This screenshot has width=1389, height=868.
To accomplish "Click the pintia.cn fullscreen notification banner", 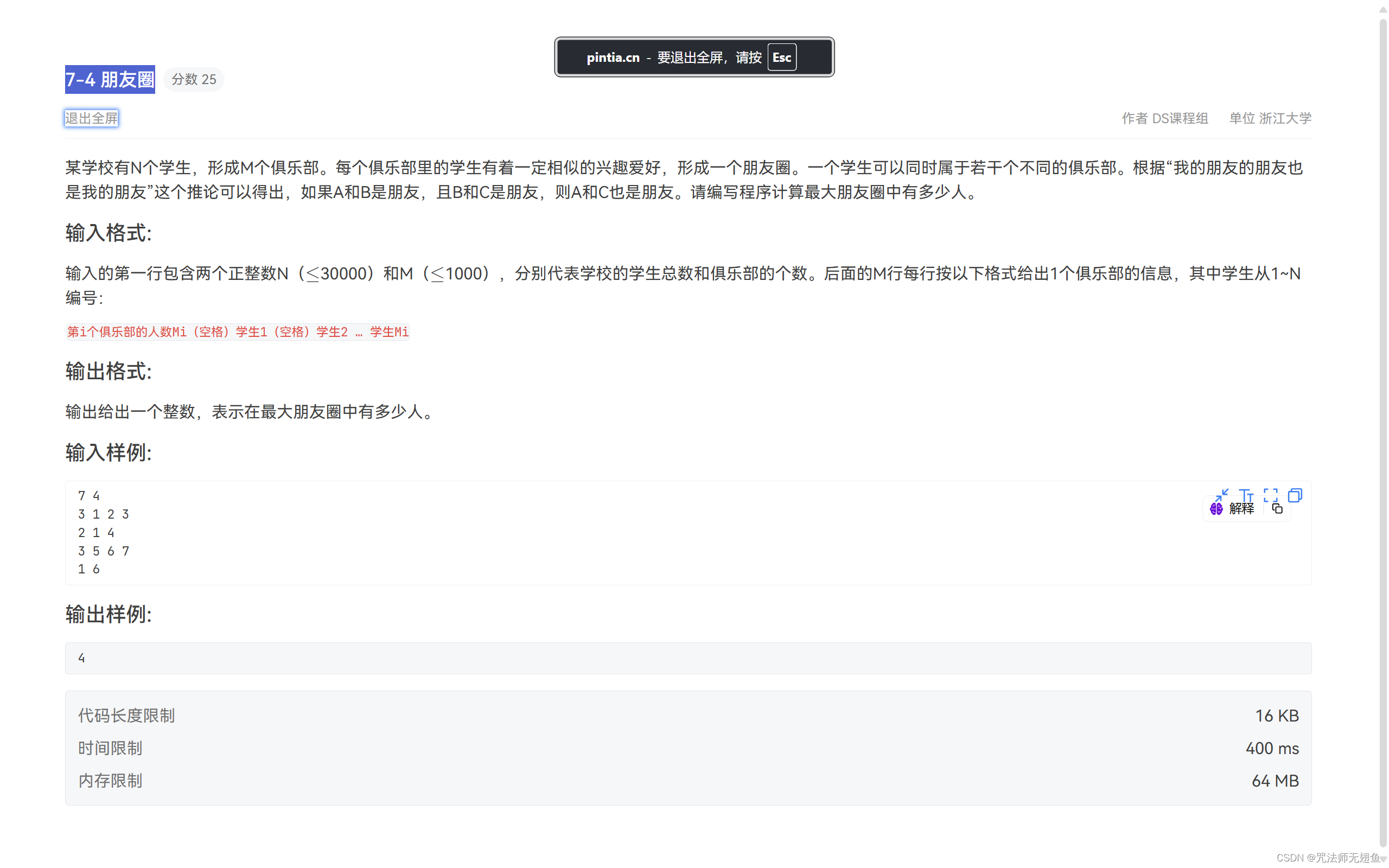I will 694,57.
